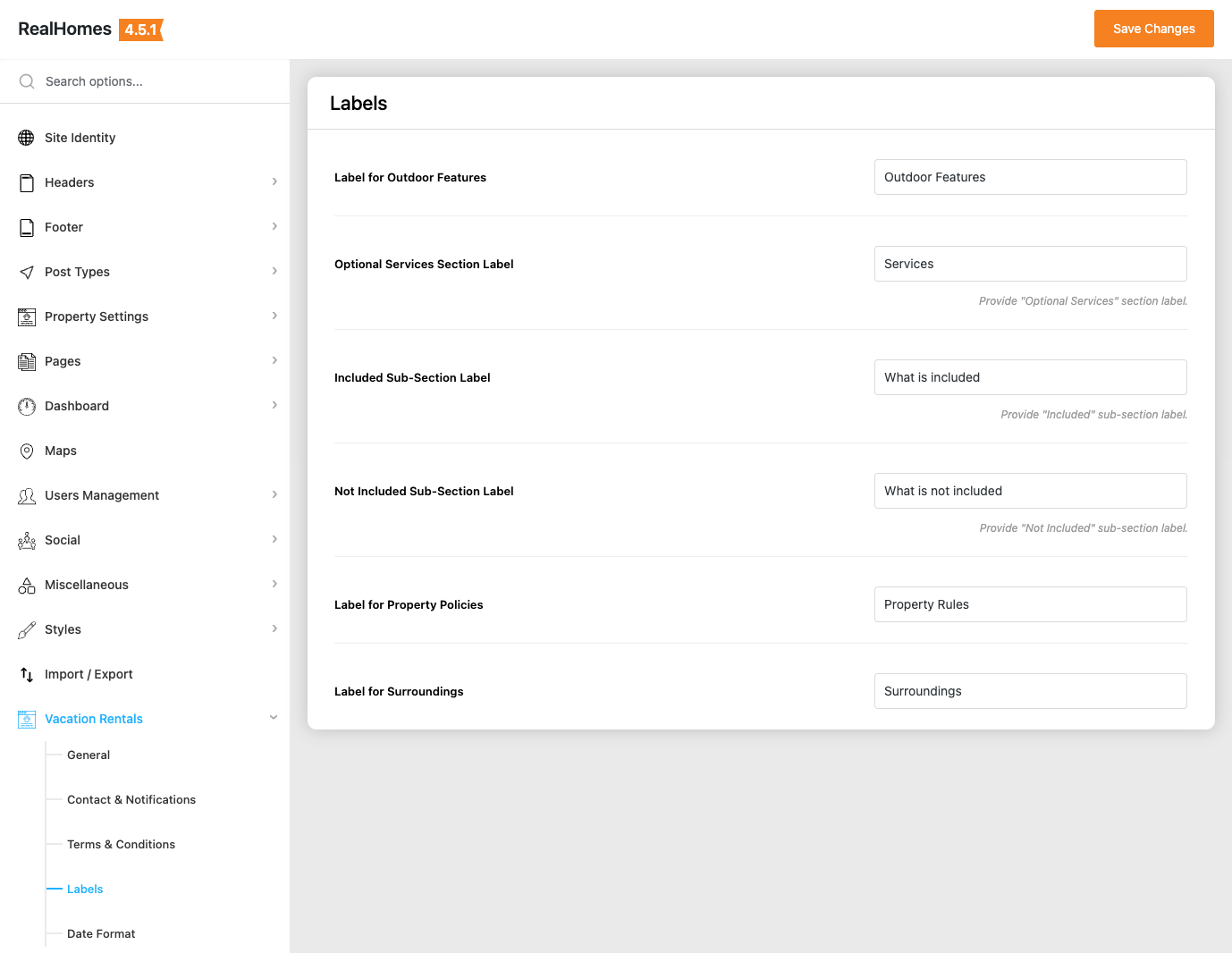The height and width of the screenshot is (953, 1232).
Task: Edit the Label for Property Policies field
Action: click(1030, 604)
